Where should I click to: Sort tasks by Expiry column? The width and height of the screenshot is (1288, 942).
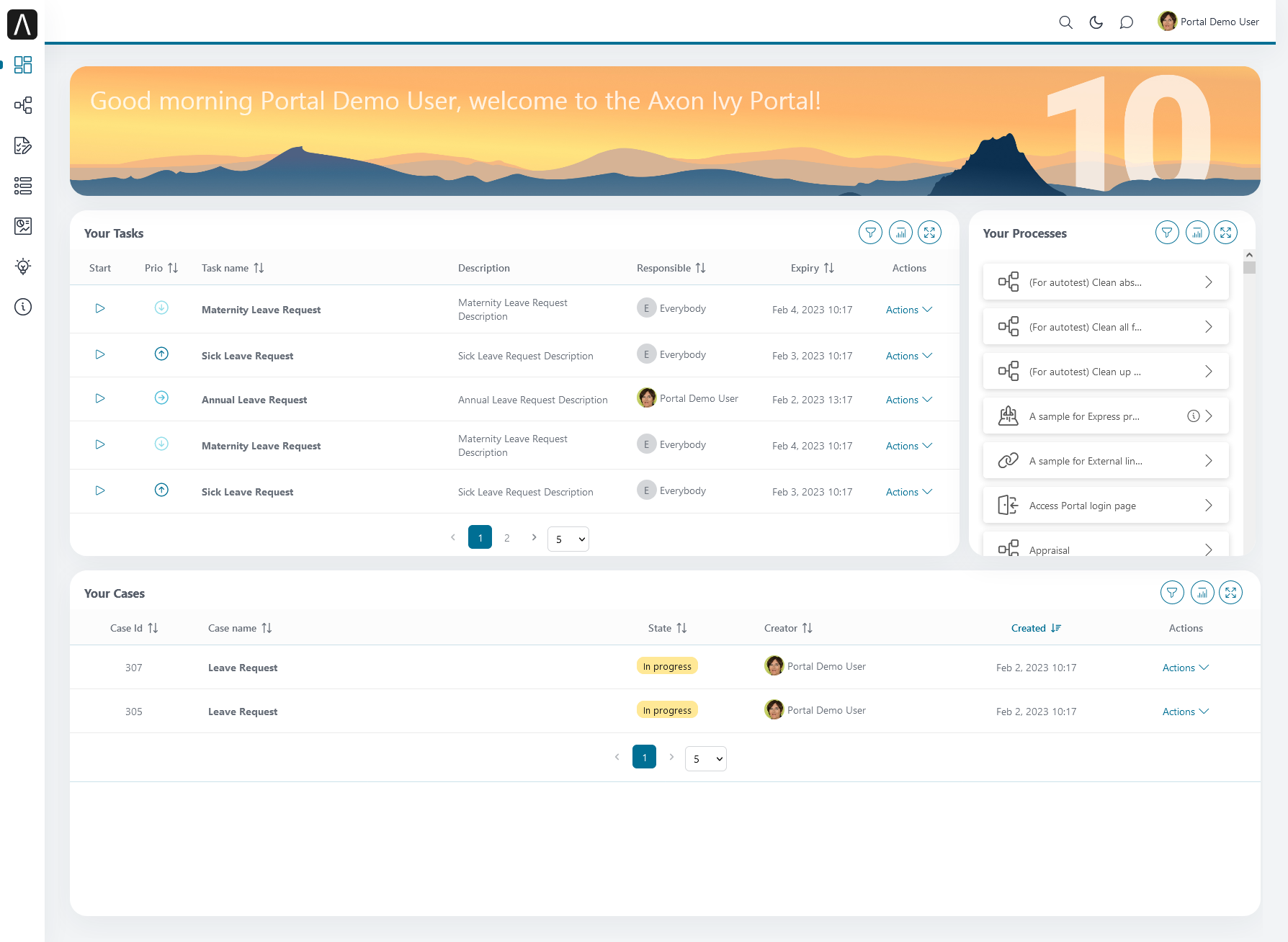pos(812,268)
